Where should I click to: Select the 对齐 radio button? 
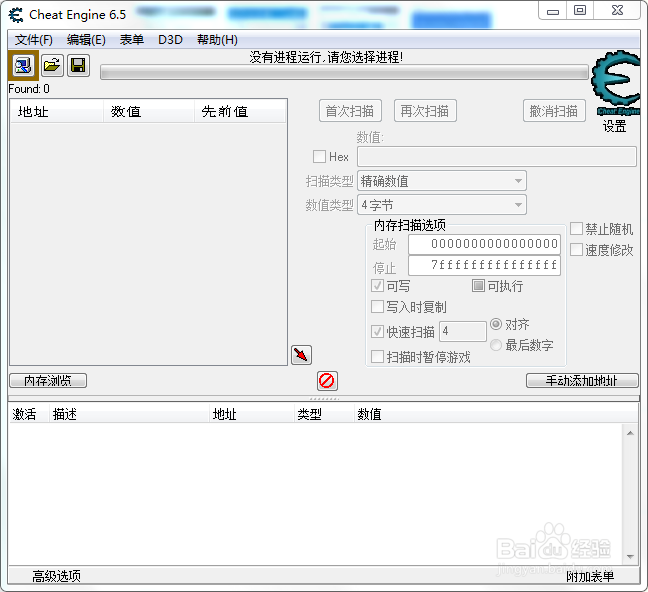pos(496,324)
